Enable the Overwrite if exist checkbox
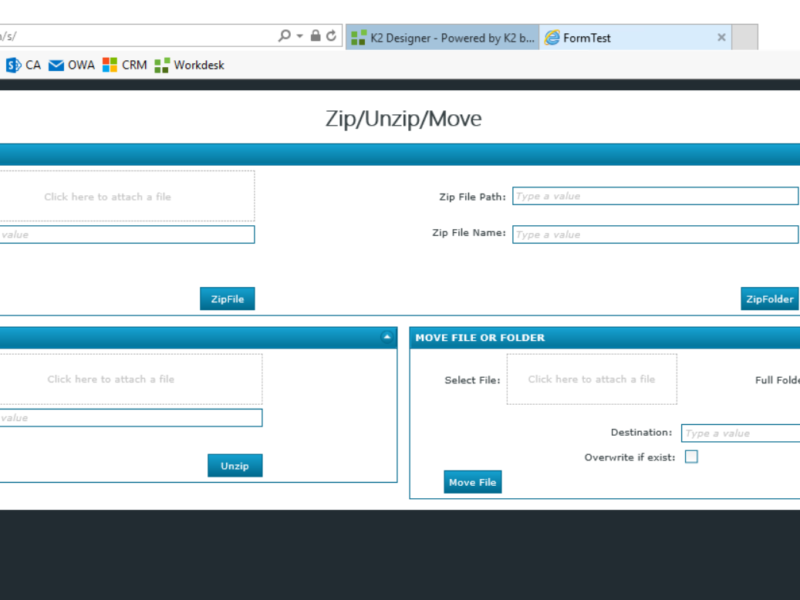The width and height of the screenshot is (800, 600). click(691, 457)
